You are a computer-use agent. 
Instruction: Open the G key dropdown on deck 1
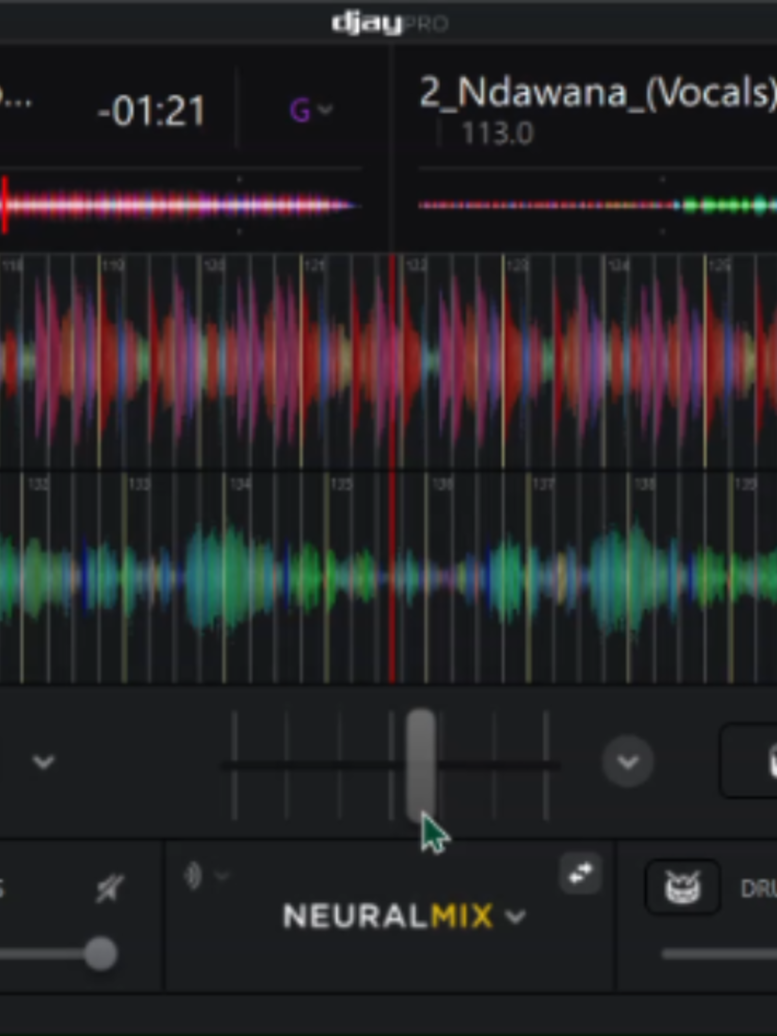pyautogui.click(x=310, y=110)
